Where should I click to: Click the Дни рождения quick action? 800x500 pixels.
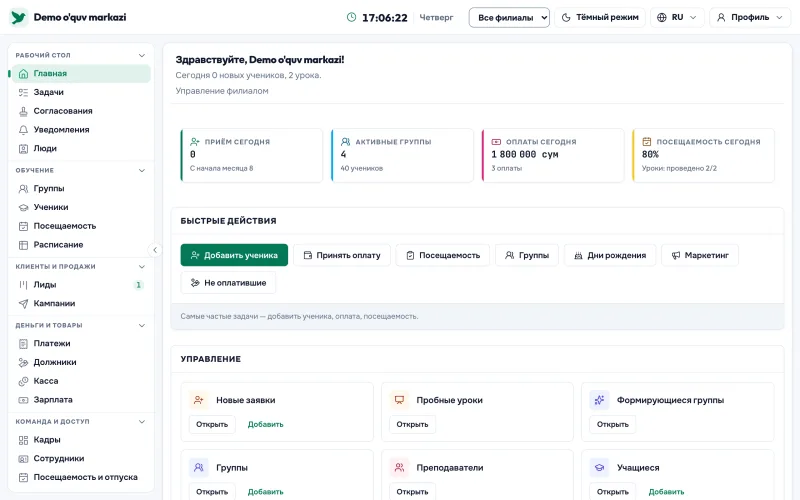click(610, 255)
